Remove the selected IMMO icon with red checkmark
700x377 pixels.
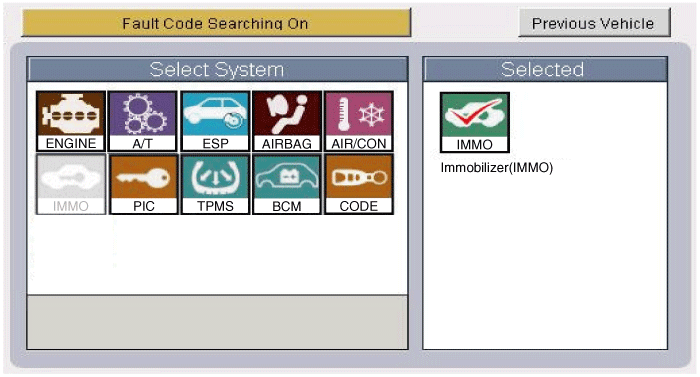pos(475,122)
